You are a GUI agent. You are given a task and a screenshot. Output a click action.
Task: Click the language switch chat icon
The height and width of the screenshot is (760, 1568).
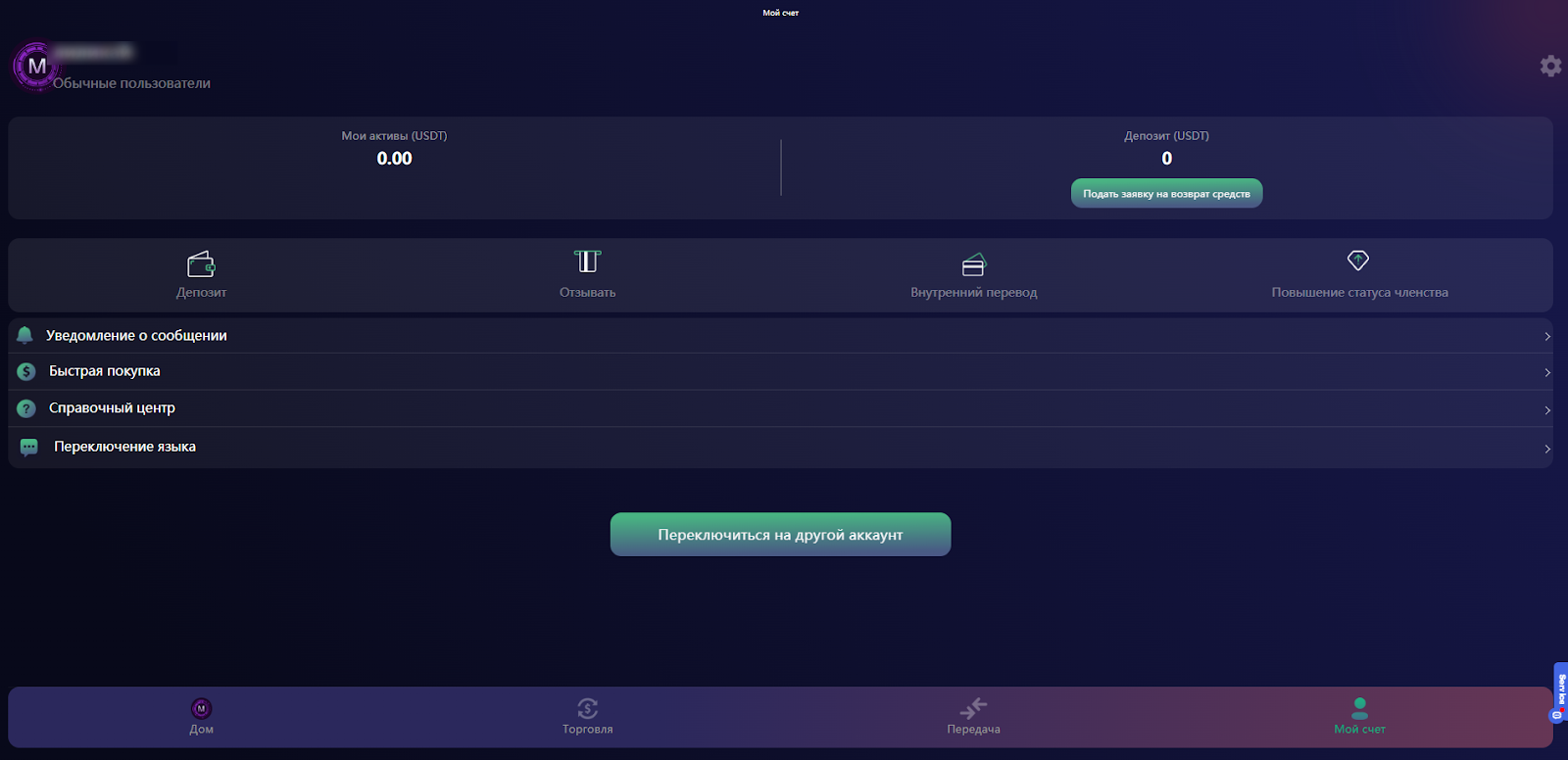(29, 447)
